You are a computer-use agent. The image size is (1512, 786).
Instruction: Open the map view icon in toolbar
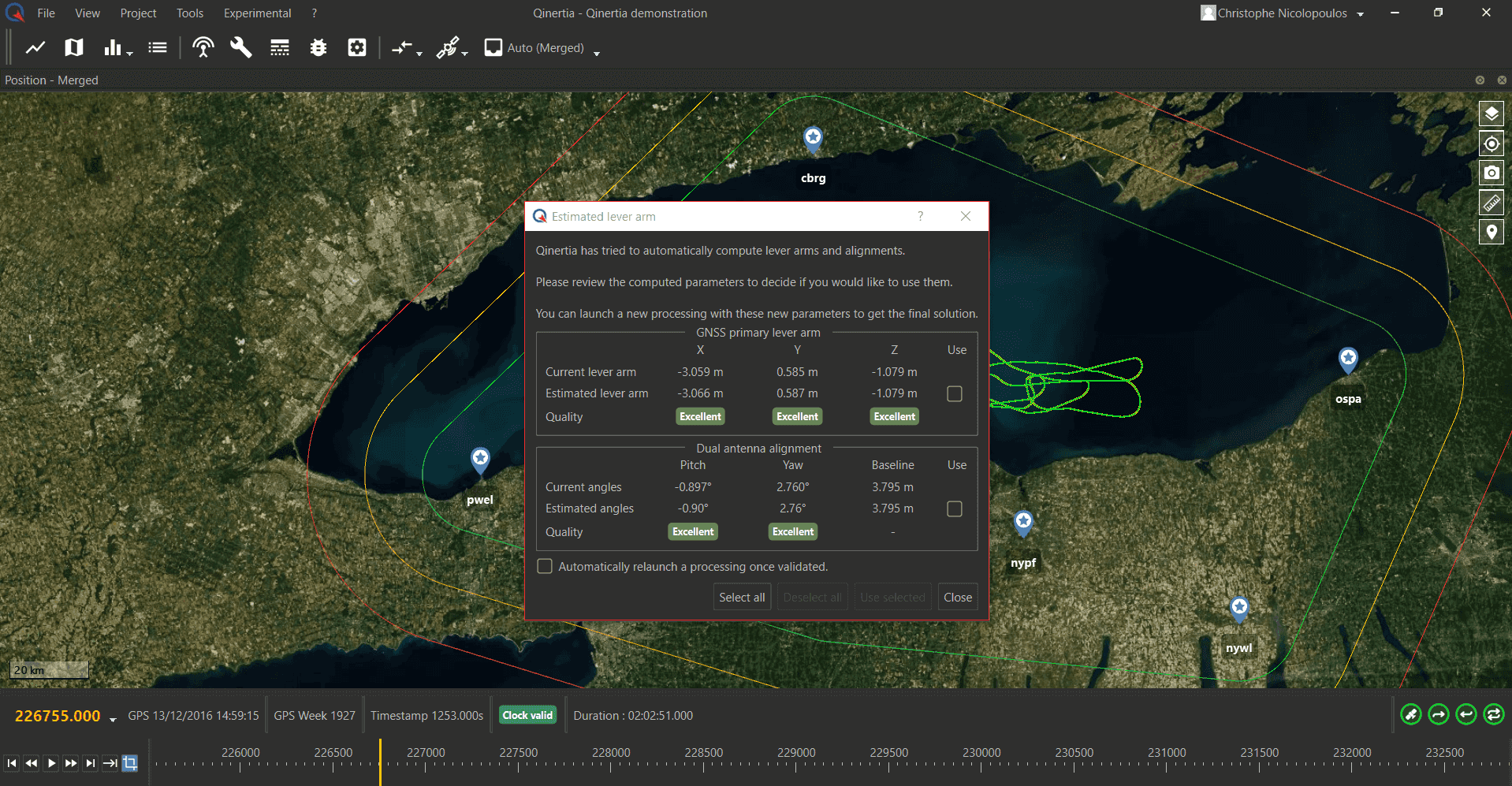[x=74, y=48]
